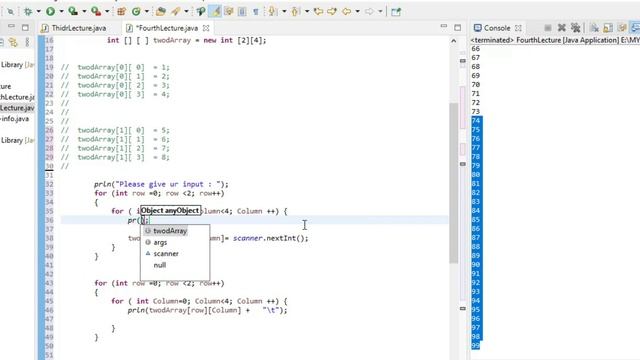Click -info.java in the left panel
The image size is (640, 360).
[15, 119]
